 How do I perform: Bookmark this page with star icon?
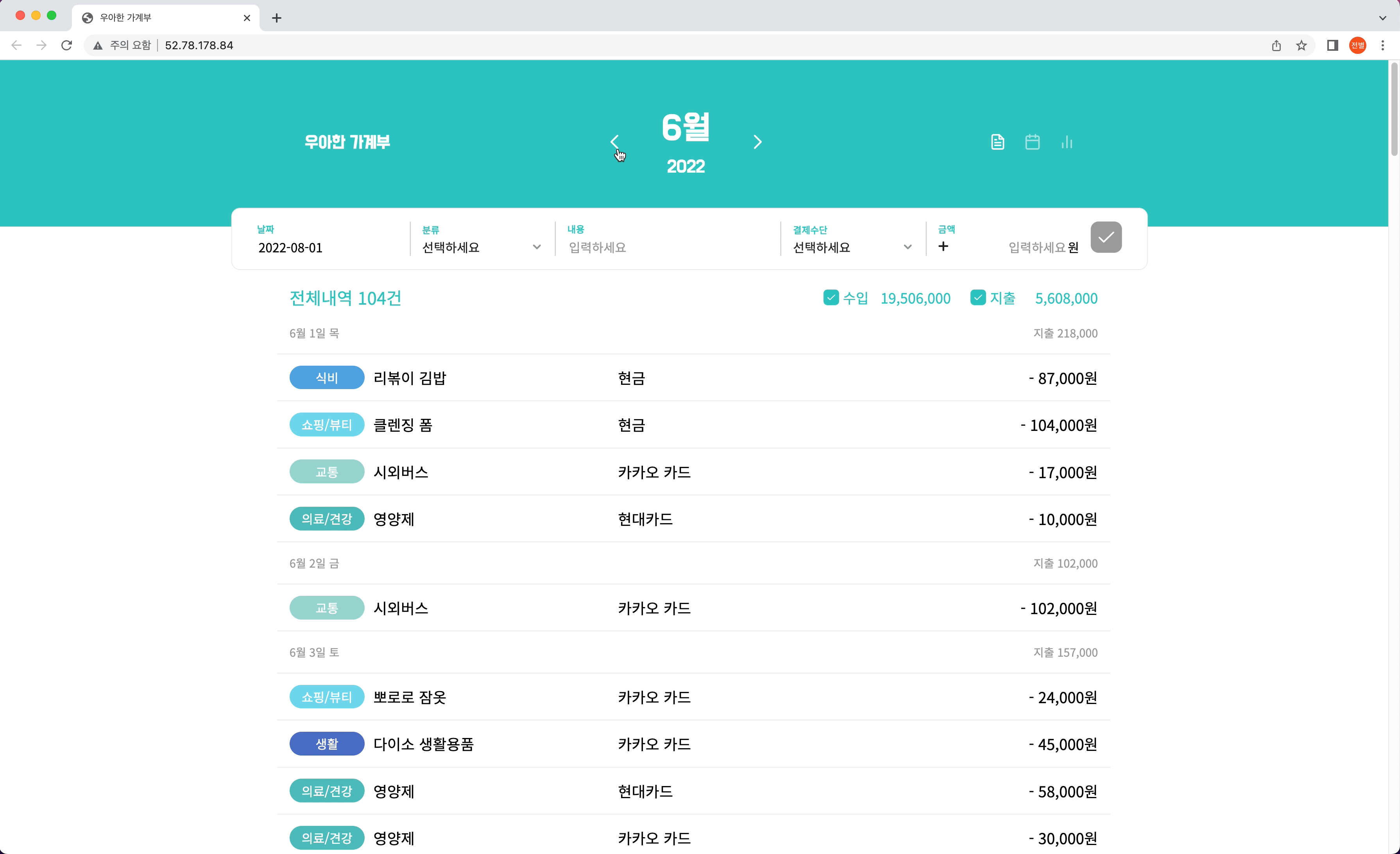[x=1301, y=45]
